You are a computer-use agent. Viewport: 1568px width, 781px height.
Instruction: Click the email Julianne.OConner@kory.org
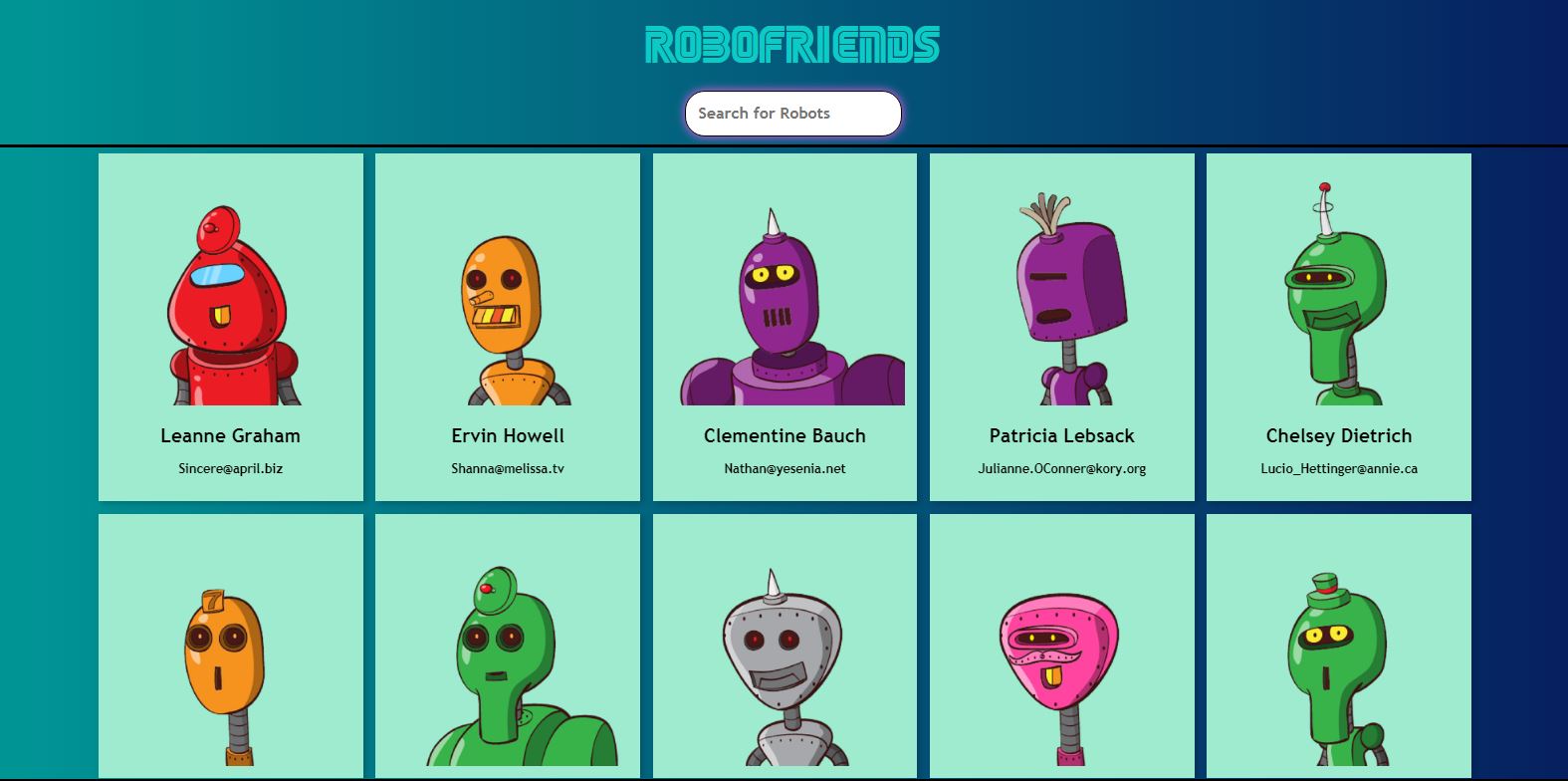click(x=1061, y=468)
